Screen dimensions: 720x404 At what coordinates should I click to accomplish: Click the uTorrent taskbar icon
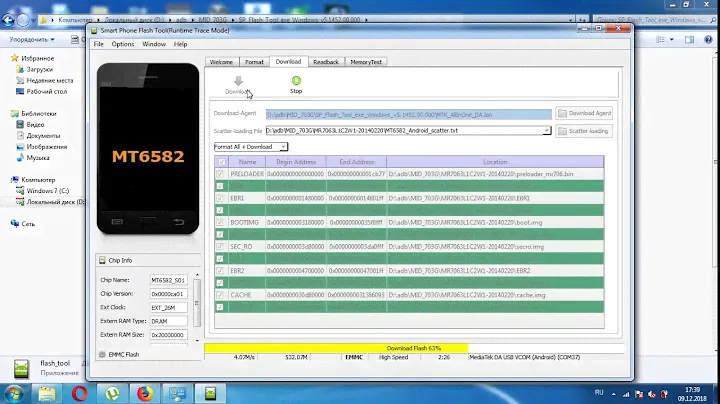111,393
